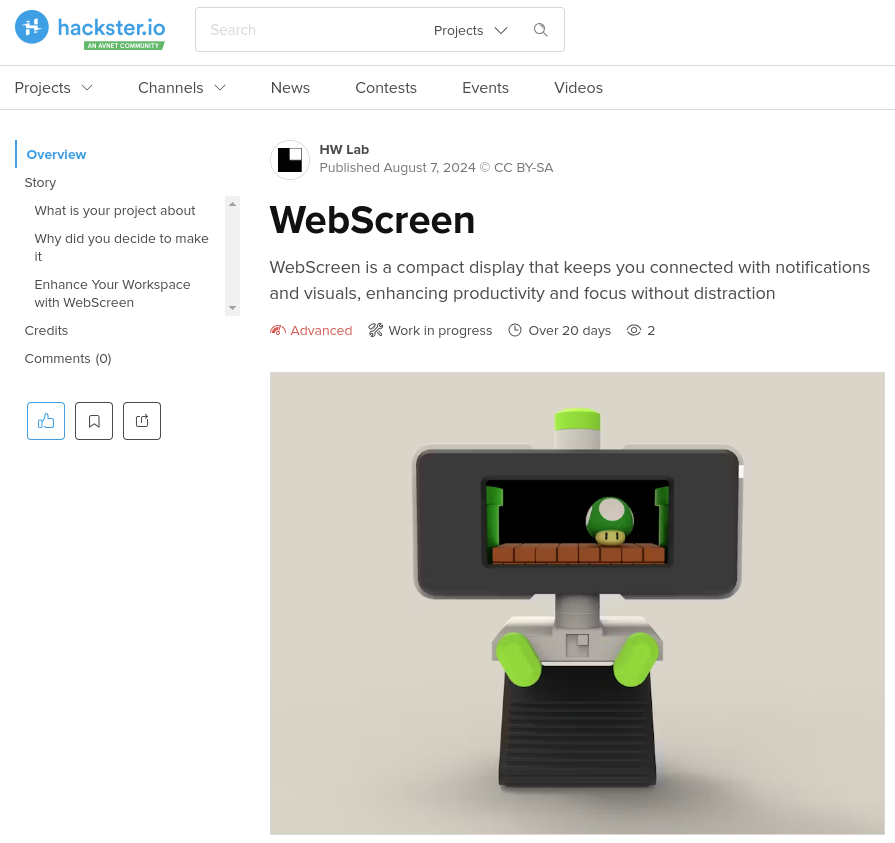895x843 pixels.
Task: Click the Advanced difficulty label
Action: (x=321, y=330)
